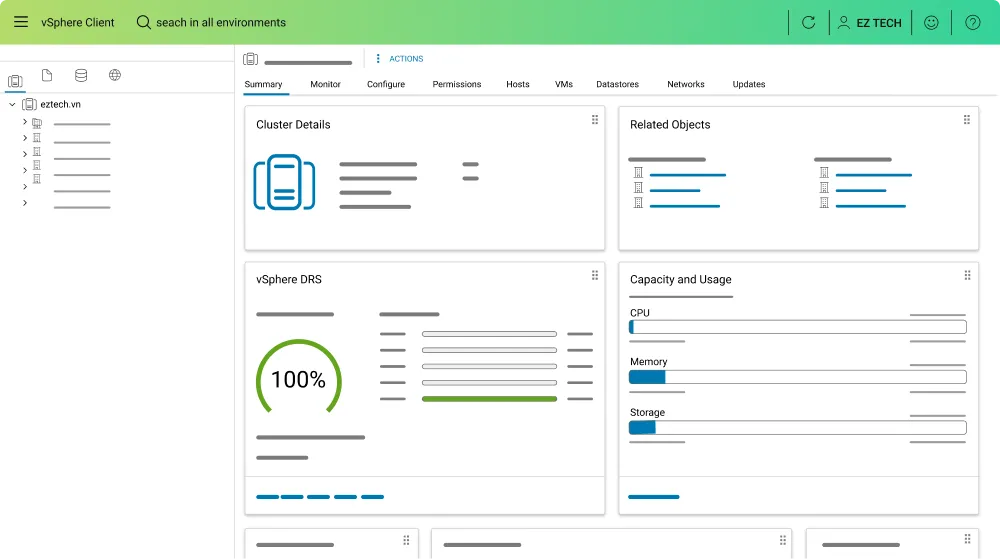Expand the fourth child under eztech.vn
The height and width of the screenshot is (559, 1000).
point(25,170)
